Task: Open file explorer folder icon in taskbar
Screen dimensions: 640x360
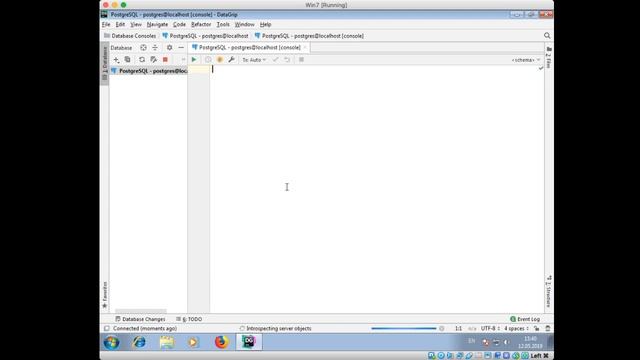Action: click(167, 342)
